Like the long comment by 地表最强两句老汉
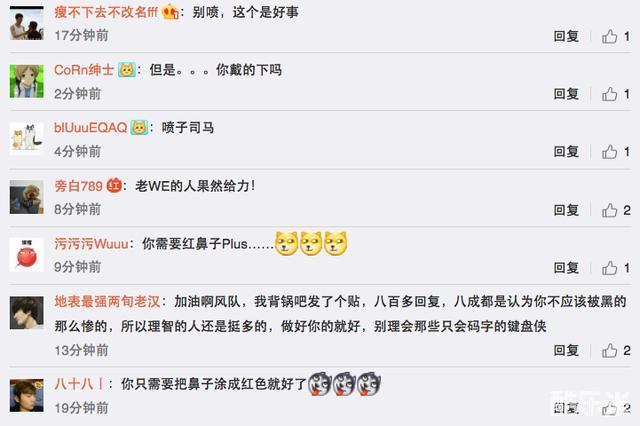This screenshot has height=426, width=640. (610, 351)
